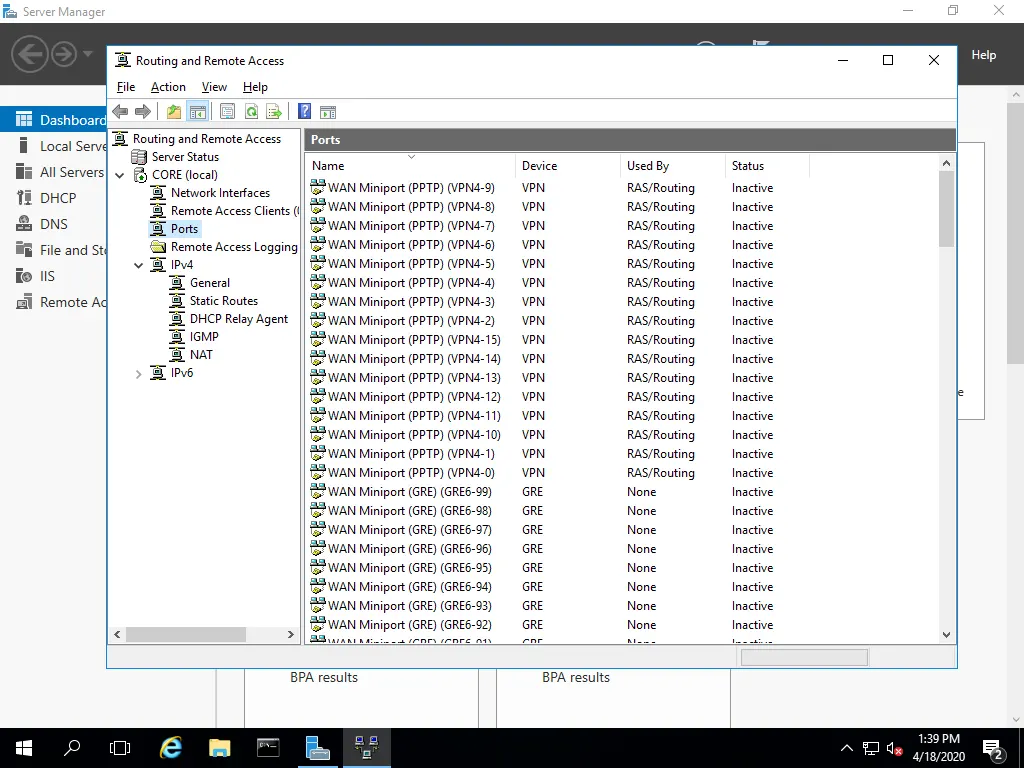Image resolution: width=1024 pixels, height=768 pixels.
Task: Open All Servers in Server Manager
Action: click(x=54, y=172)
